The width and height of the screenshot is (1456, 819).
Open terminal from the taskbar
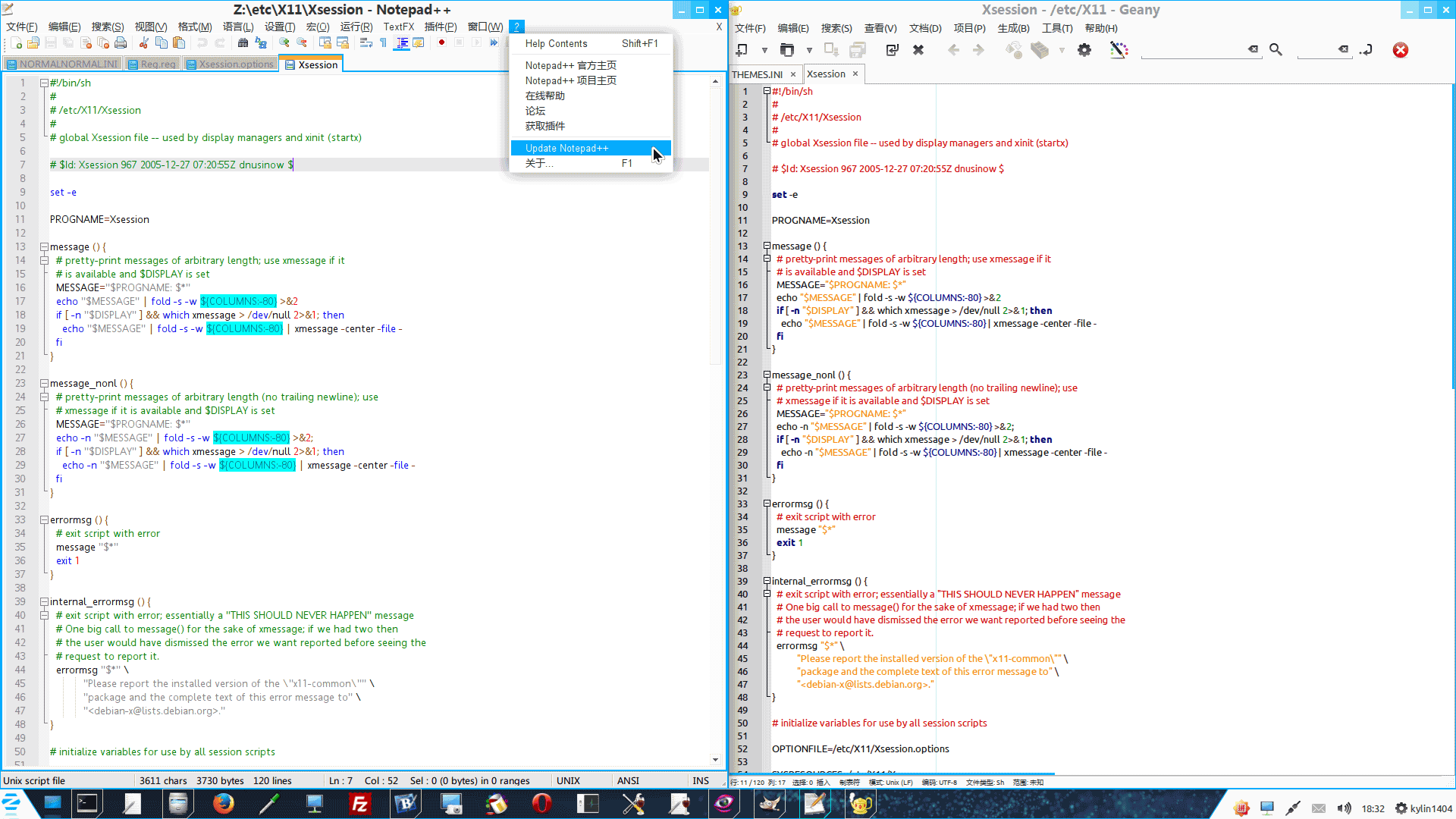point(87,804)
